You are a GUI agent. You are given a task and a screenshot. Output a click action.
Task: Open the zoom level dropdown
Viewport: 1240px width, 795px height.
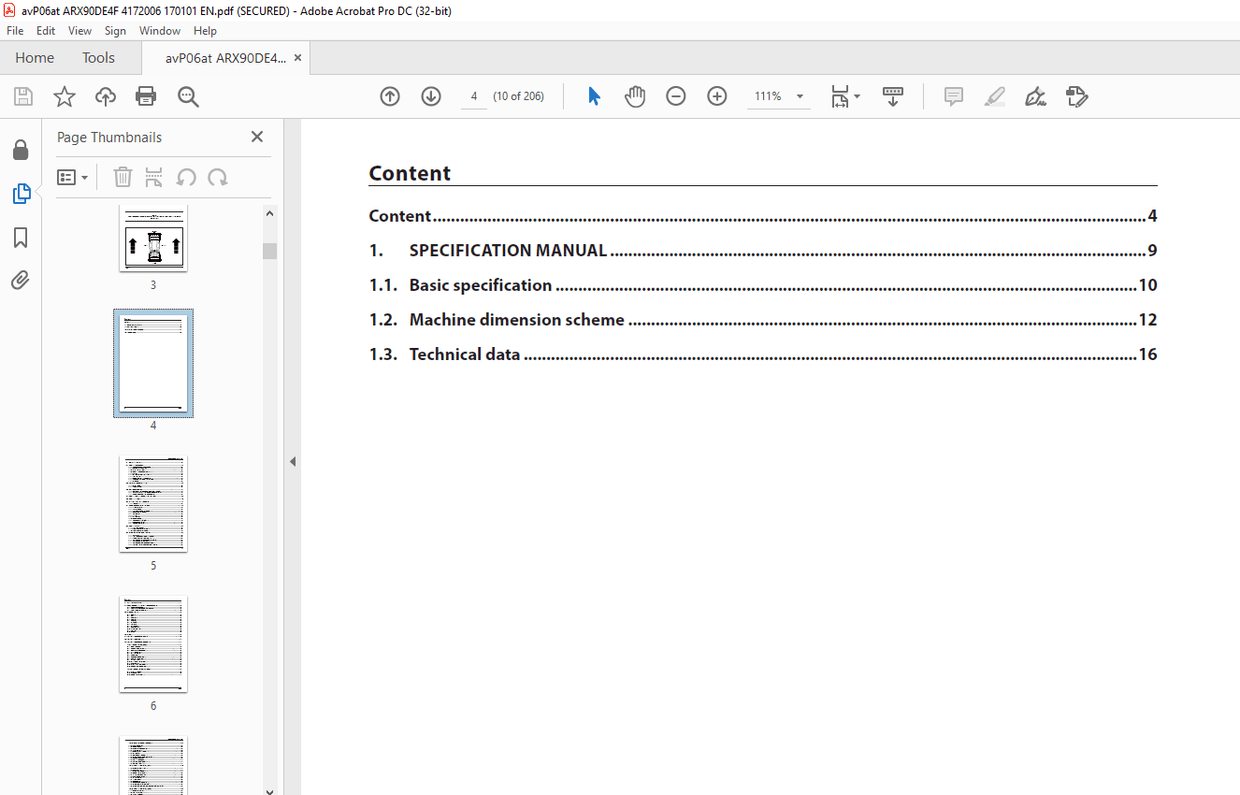tap(800, 97)
